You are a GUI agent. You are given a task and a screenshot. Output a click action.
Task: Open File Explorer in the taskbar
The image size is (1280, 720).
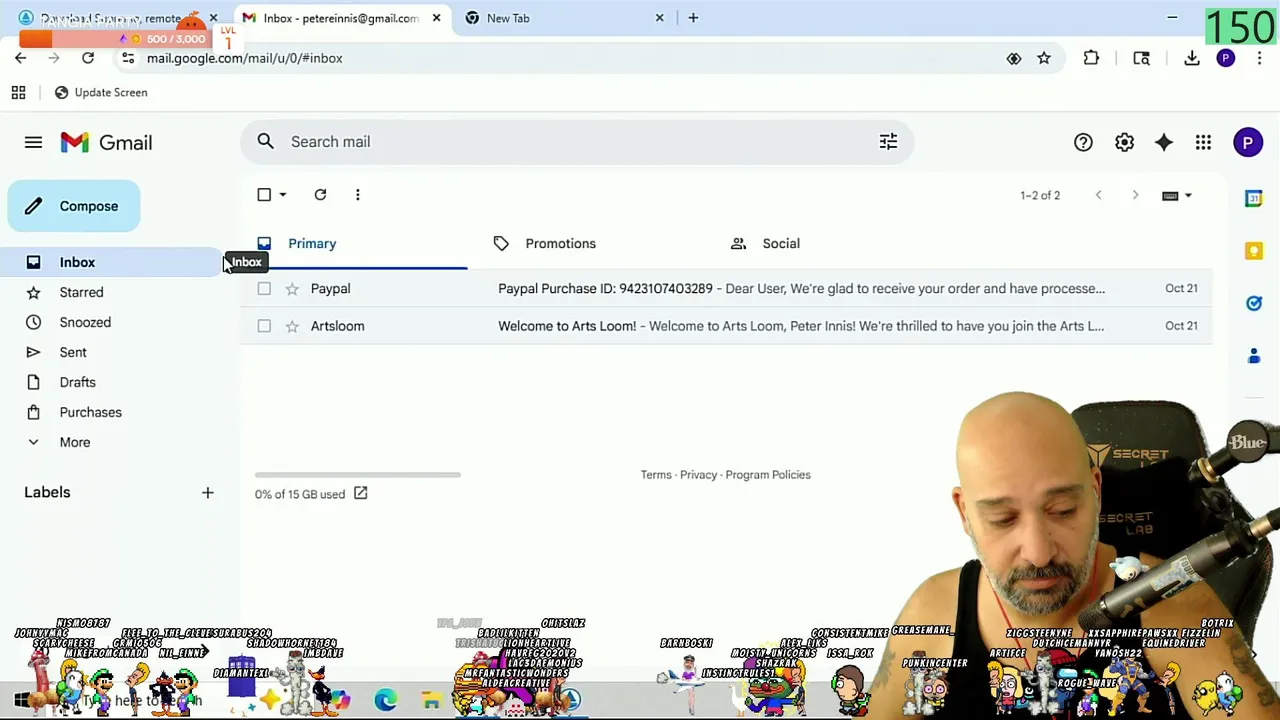431,700
